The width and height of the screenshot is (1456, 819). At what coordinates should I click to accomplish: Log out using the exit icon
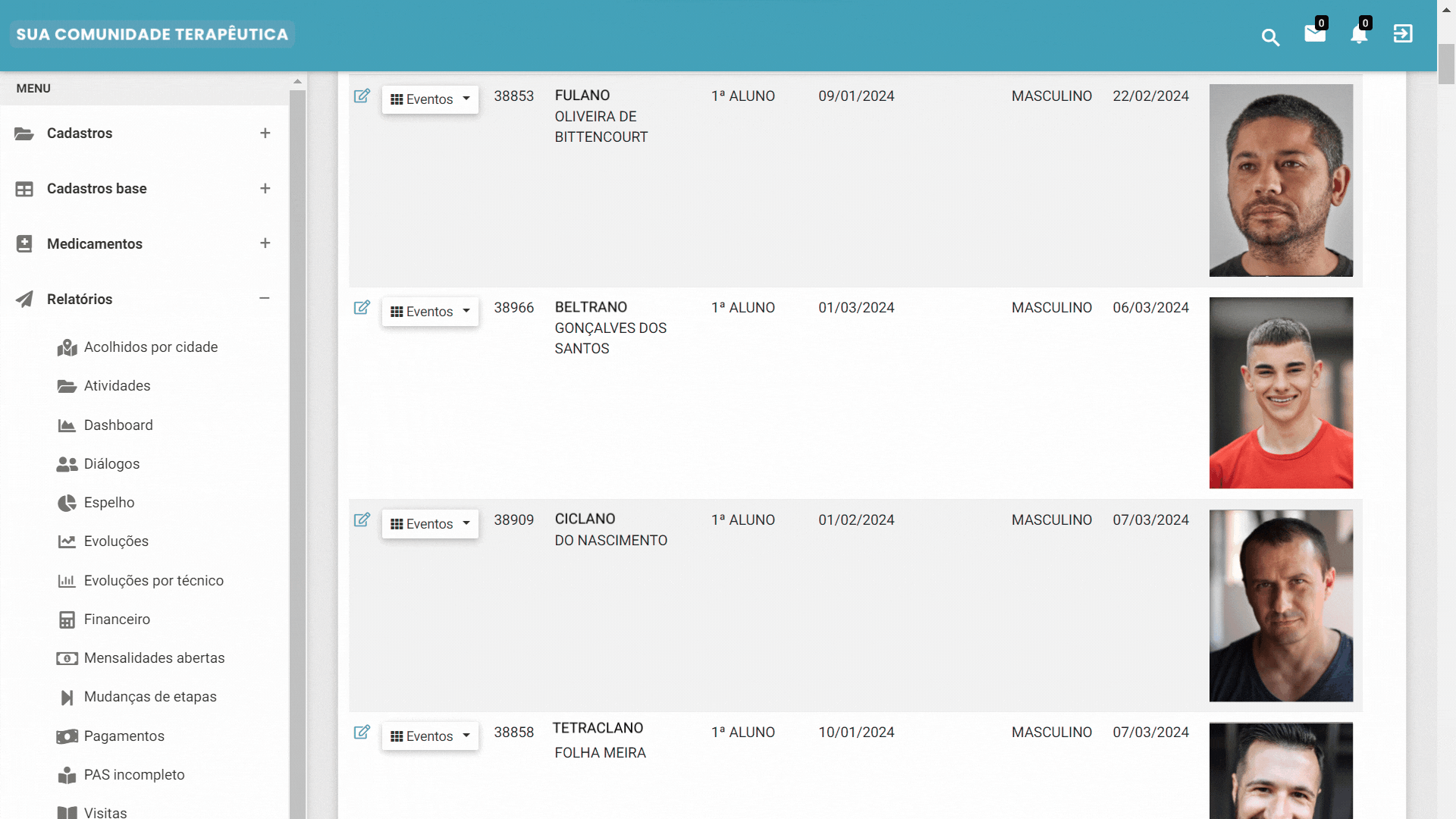pyautogui.click(x=1403, y=34)
